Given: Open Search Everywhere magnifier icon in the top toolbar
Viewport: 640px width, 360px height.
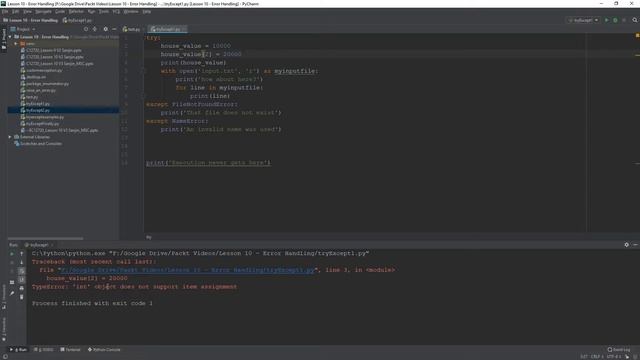Looking at the screenshot, I should tap(635, 20).
